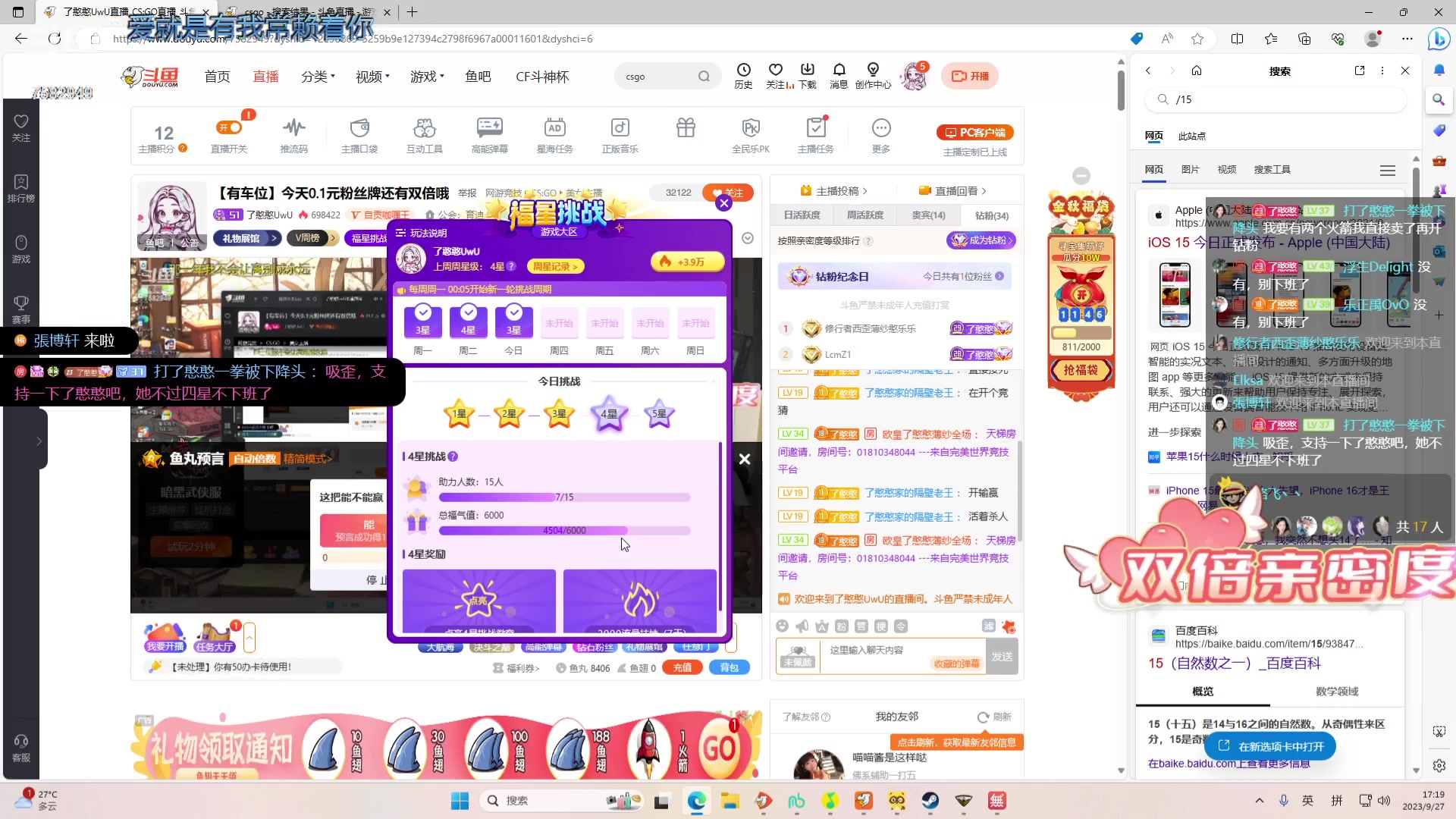Toggle the microphone icon in system tray

click(1284, 801)
